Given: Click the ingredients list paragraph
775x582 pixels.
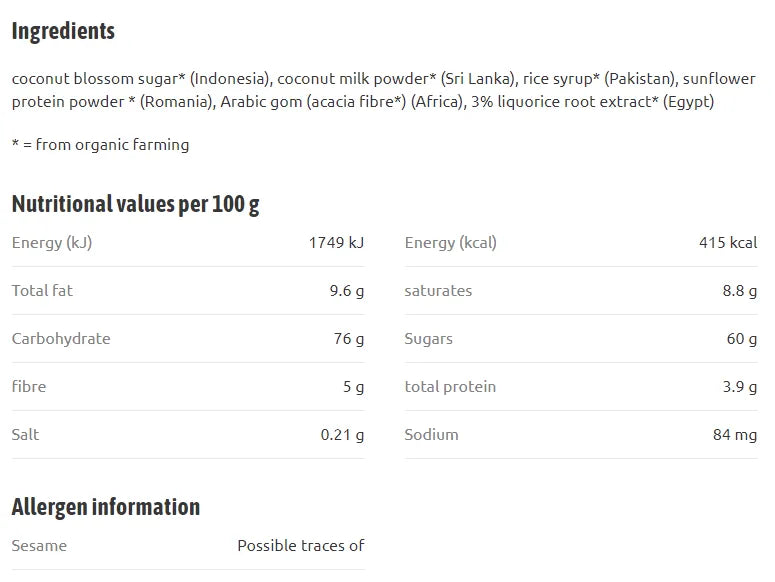Looking at the screenshot, I should pos(384,90).
